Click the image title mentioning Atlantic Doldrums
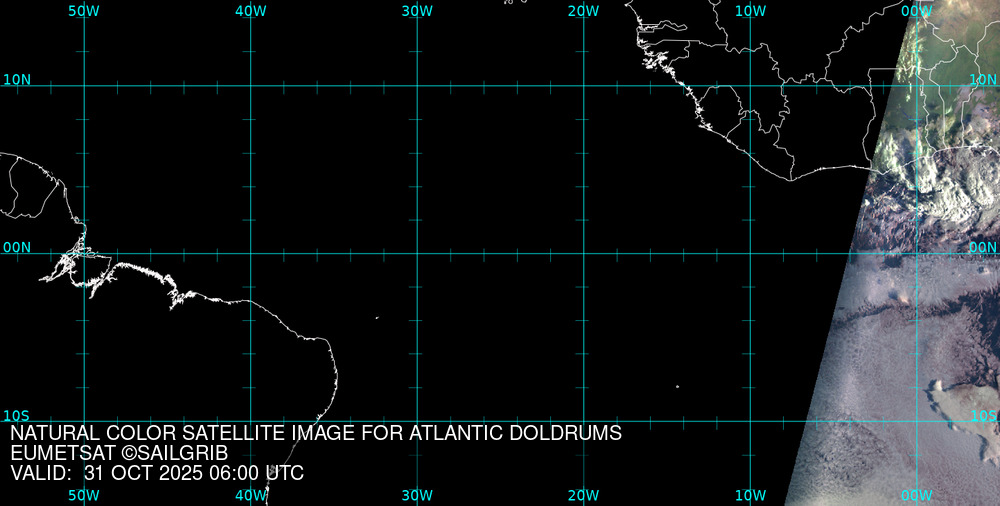This screenshot has width=1000, height=506. click(x=316, y=433)
